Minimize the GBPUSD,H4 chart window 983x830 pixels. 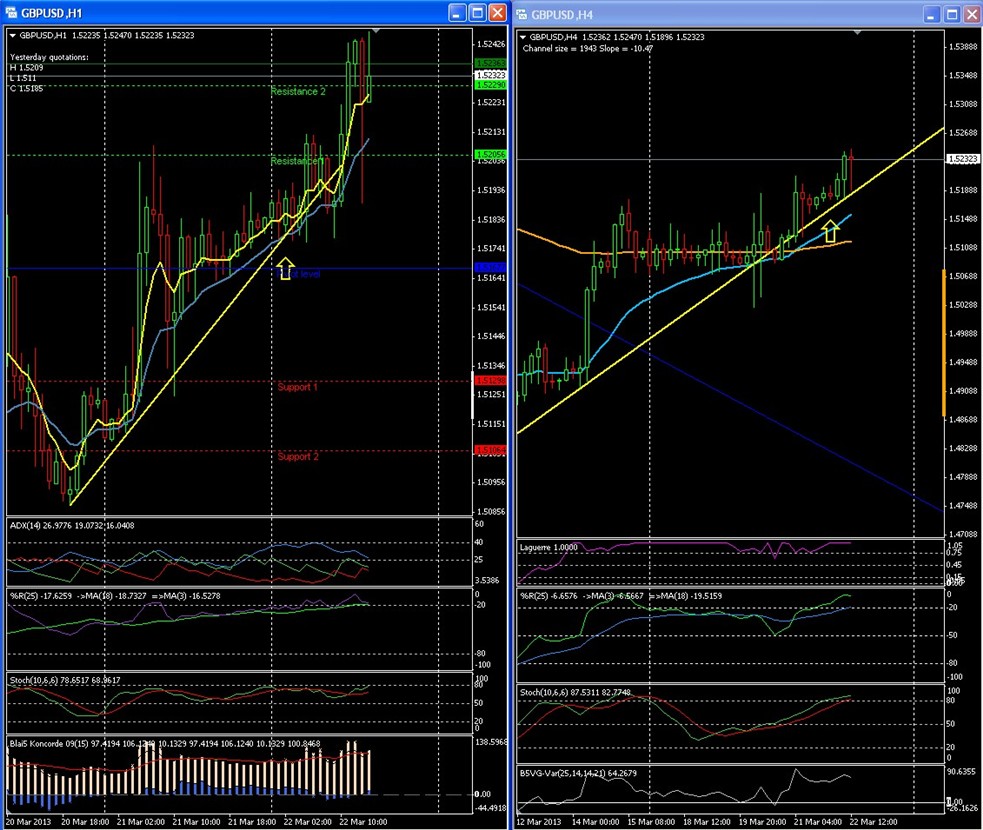point(931,14)
